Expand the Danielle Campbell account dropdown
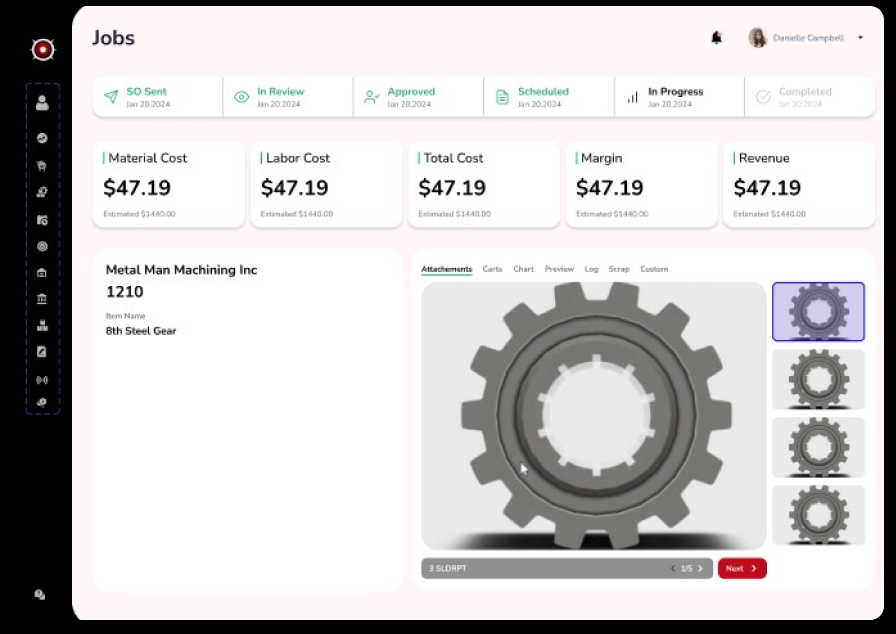 point(860,38)
